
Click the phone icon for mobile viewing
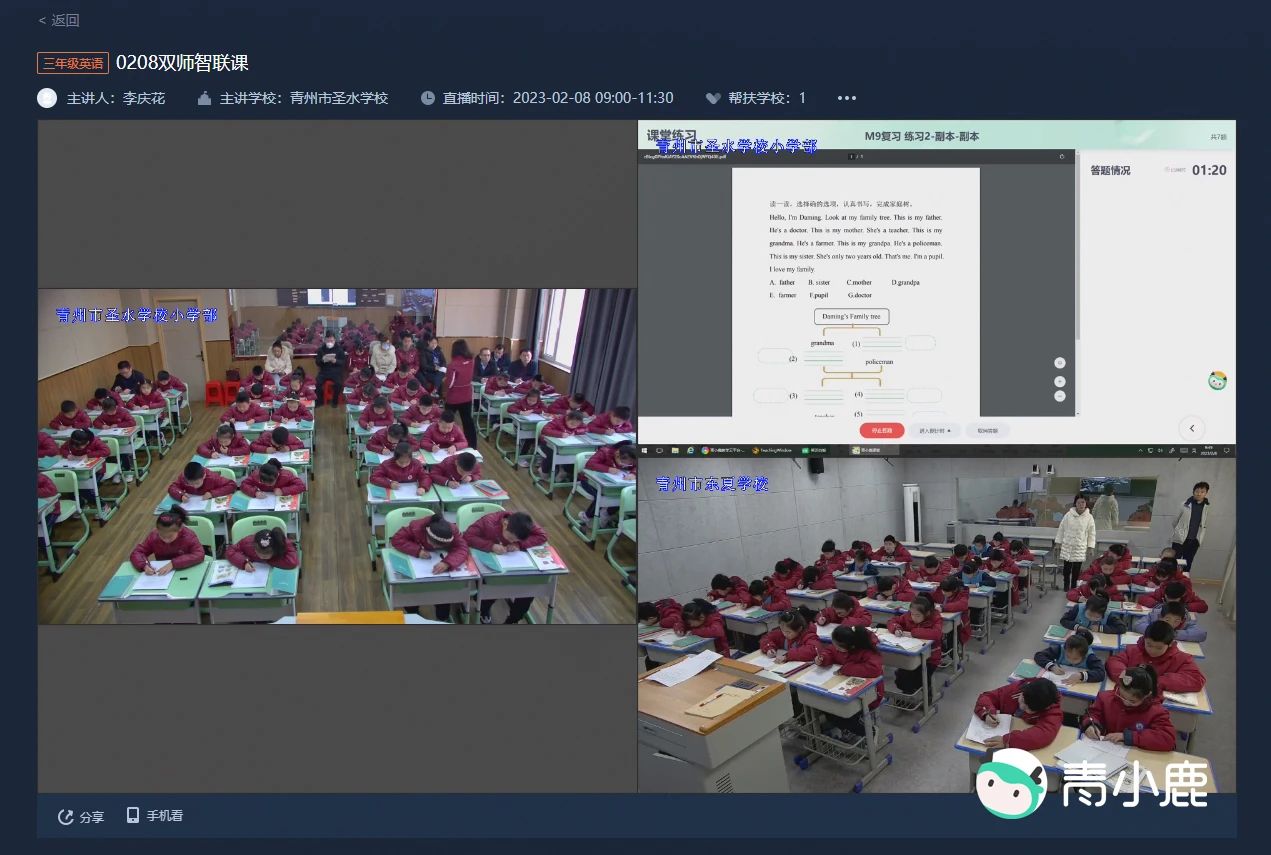click(x=133, y=815)
